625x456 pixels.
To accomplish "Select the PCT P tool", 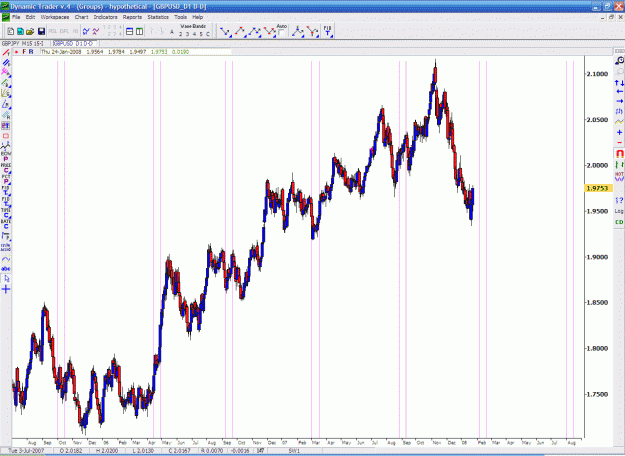I will [x=6, y=180].
